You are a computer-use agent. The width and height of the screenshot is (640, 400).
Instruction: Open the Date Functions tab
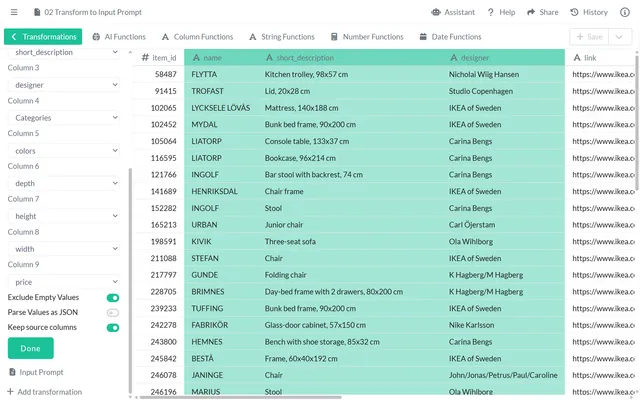coord(451,37)
